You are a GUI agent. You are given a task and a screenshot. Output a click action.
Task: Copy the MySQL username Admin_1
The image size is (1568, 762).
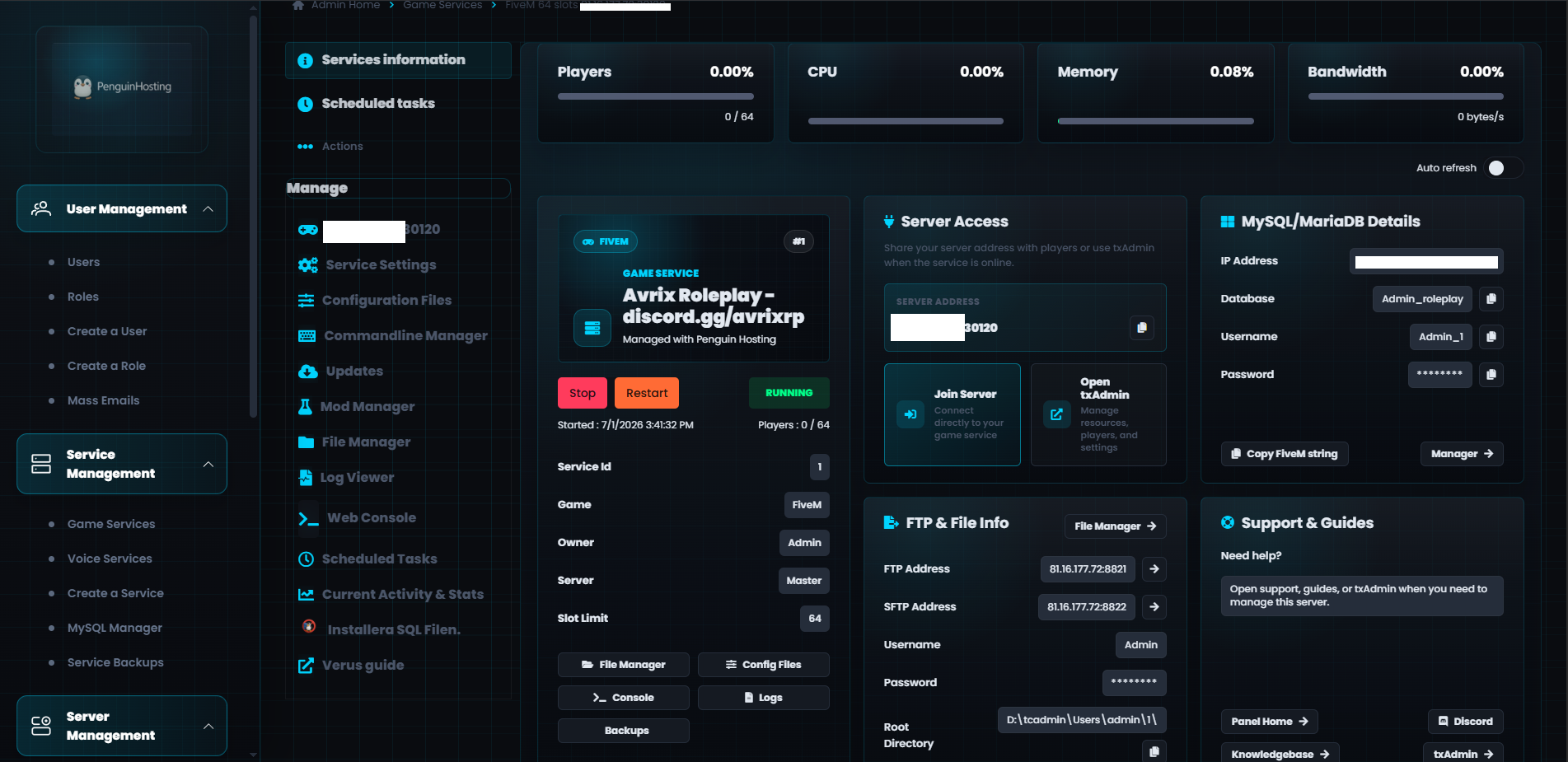(x=1491, y=337)
